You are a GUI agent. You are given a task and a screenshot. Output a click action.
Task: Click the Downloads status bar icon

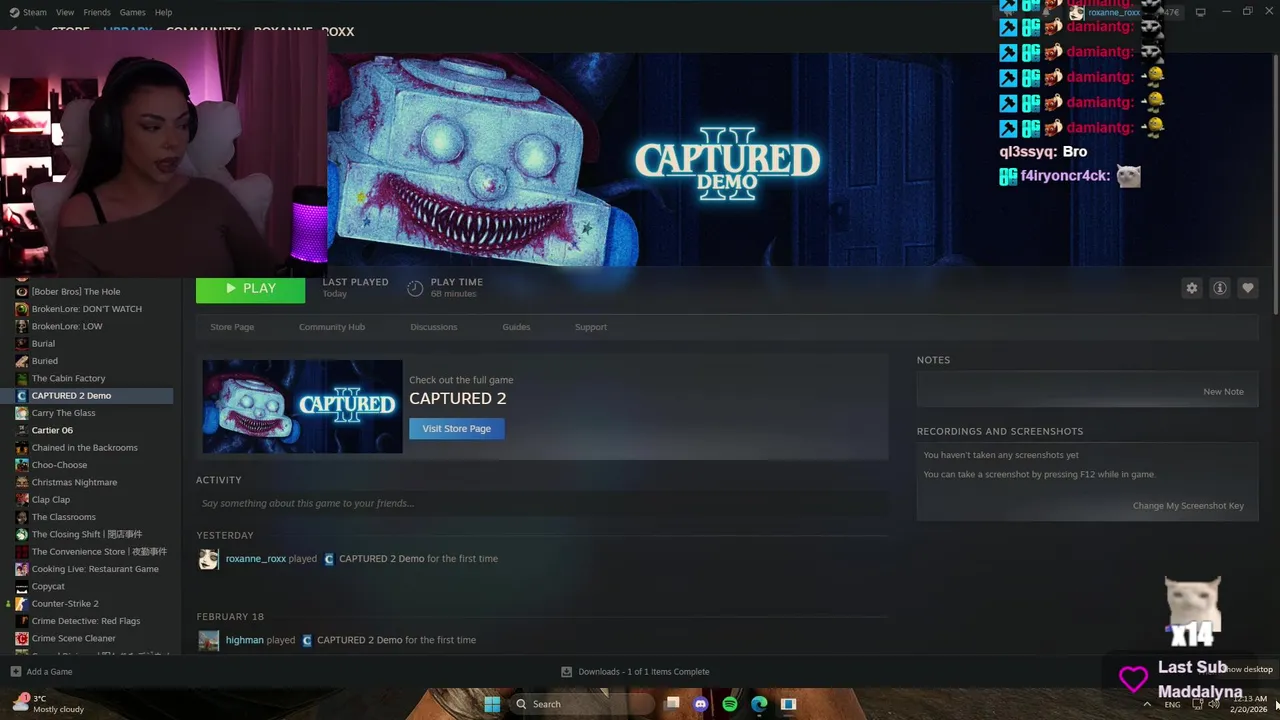pos(566,672)
